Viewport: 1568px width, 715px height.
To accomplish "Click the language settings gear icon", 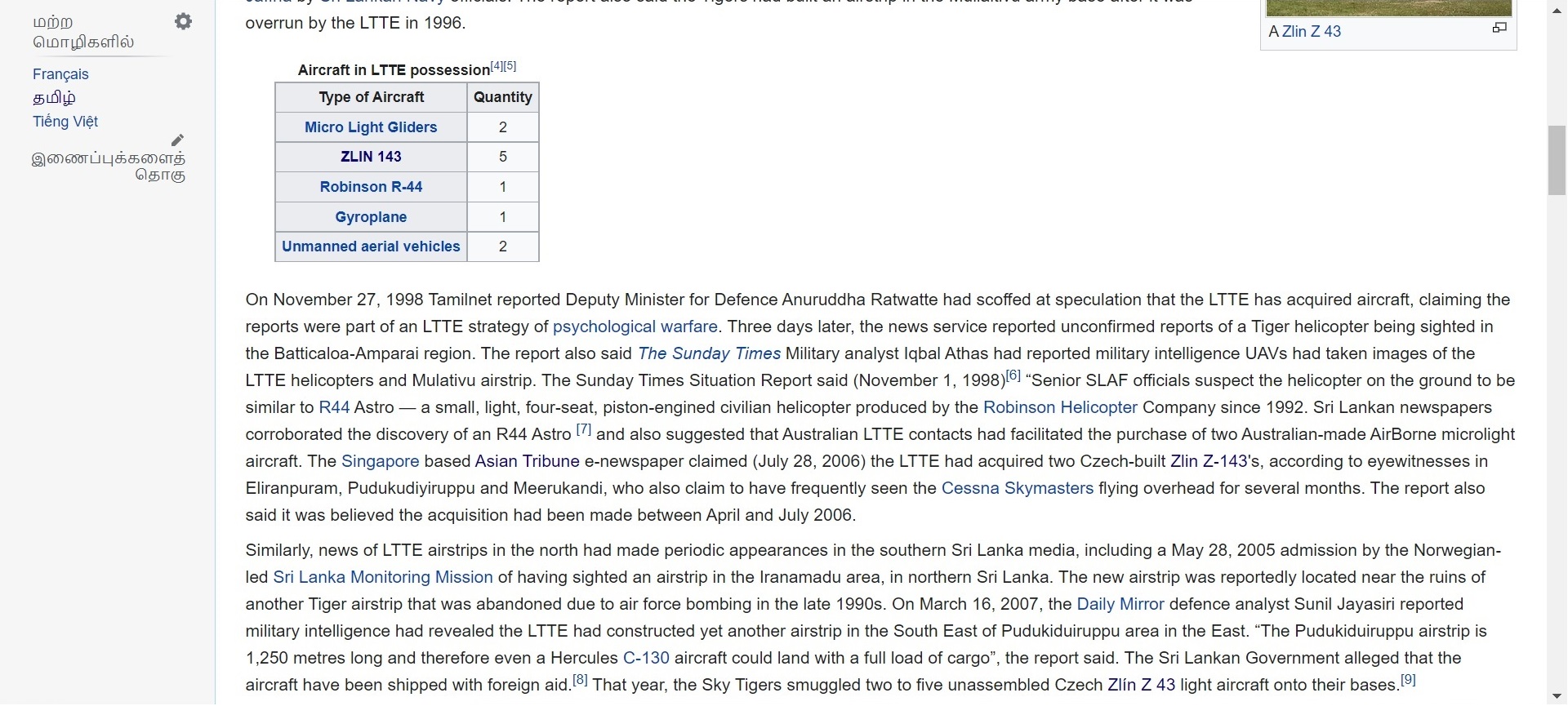I will tap(184, 22).
